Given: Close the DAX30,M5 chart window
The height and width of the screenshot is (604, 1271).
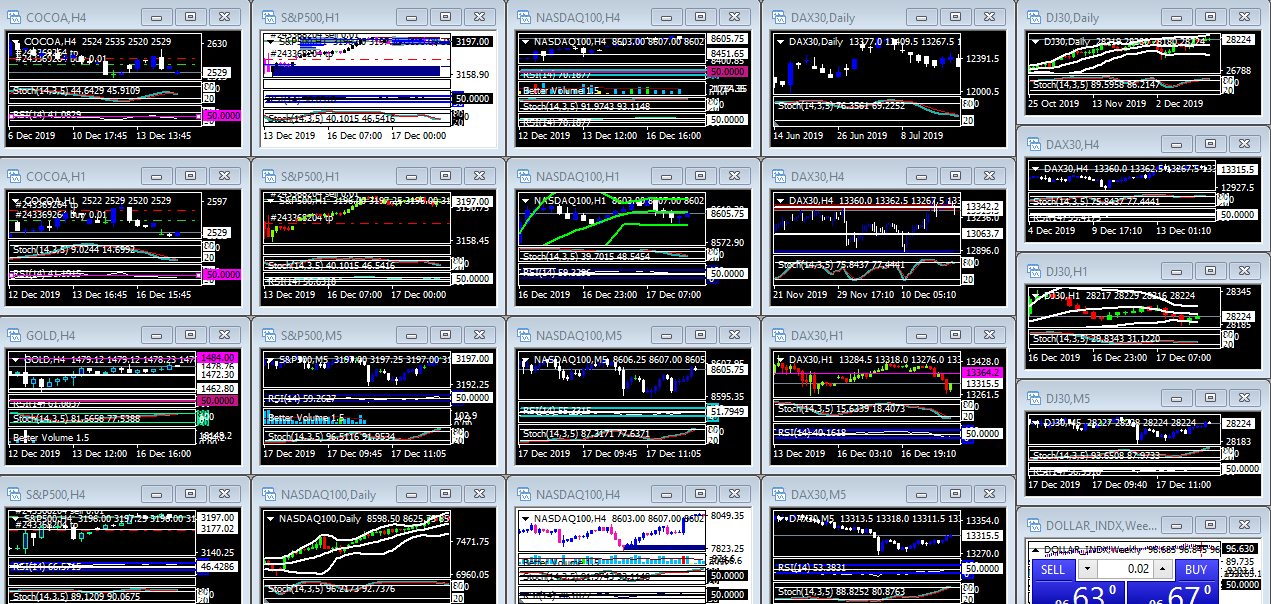Looking at the screenshot, I should pyautogui.click(x=989, y=494).
